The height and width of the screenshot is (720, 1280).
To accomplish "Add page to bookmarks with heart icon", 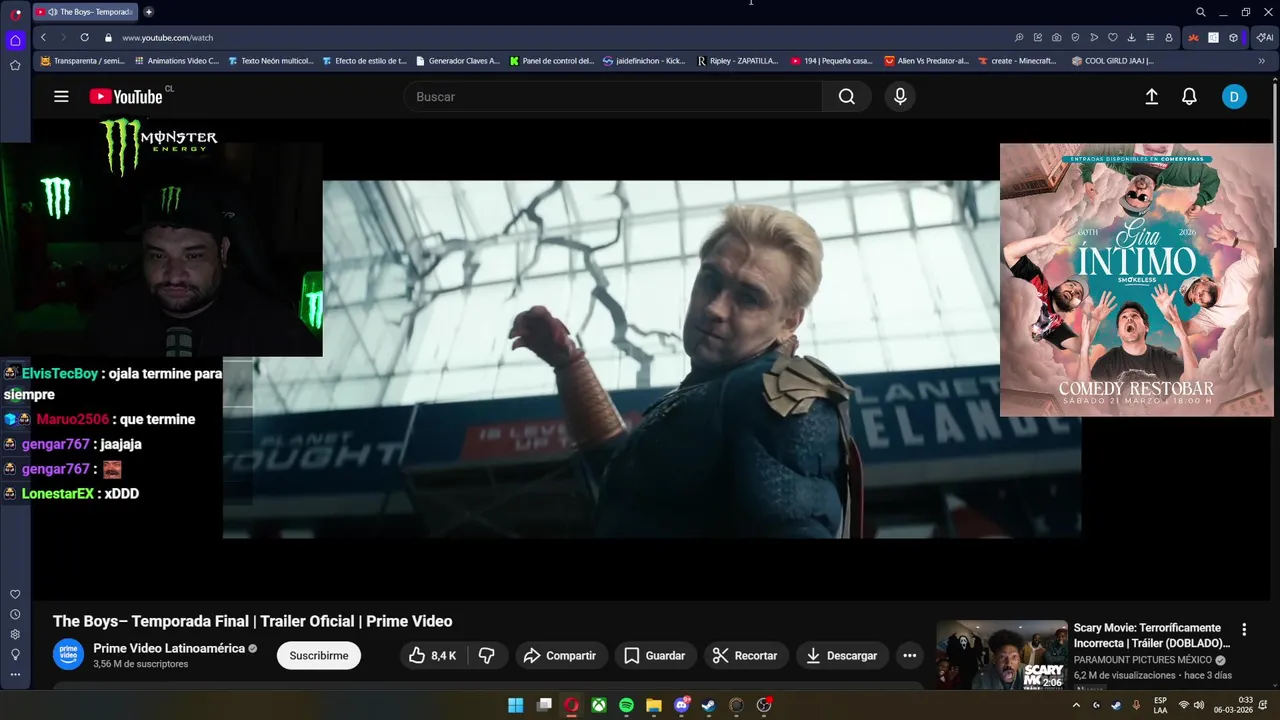I will (1112, 38).
